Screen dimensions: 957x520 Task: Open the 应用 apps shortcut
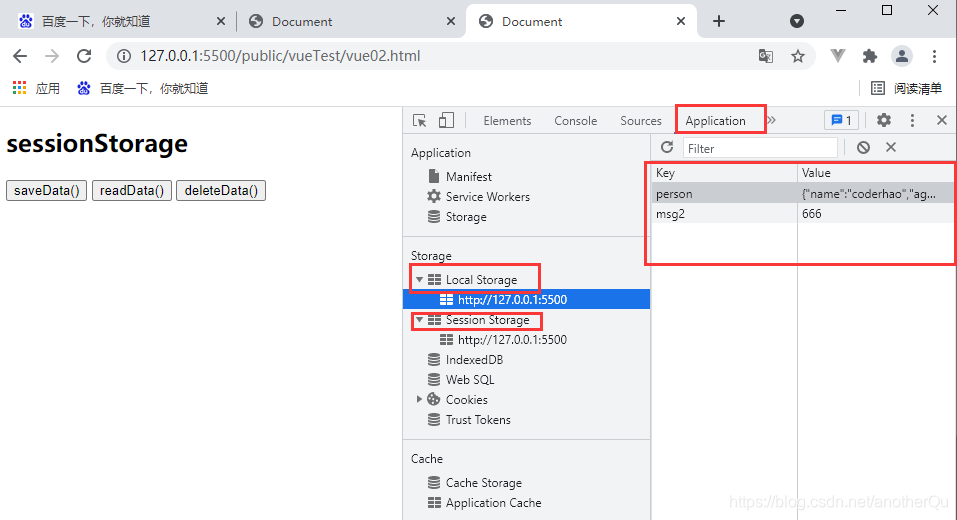click(x=36, y=88)
